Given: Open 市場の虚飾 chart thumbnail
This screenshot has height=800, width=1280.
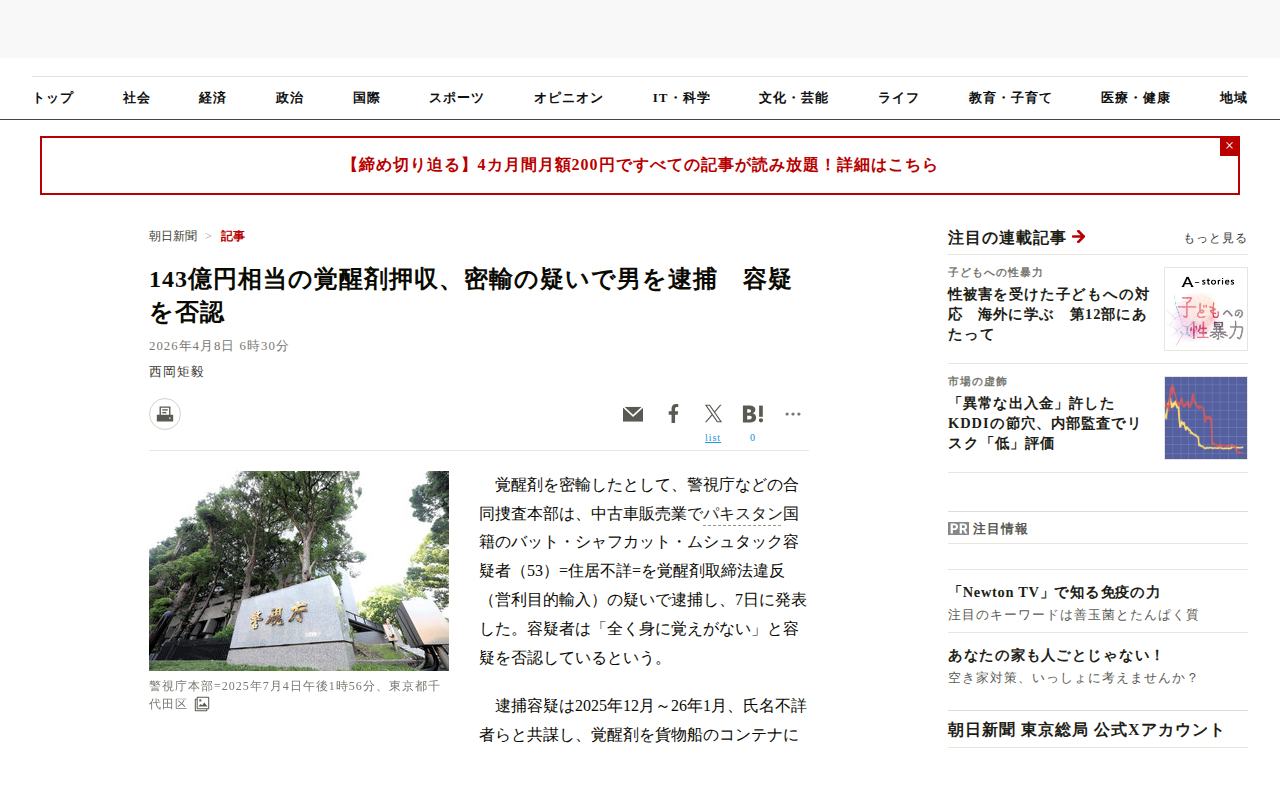Looking at the screenshot, I should [x=1206, y=418].
